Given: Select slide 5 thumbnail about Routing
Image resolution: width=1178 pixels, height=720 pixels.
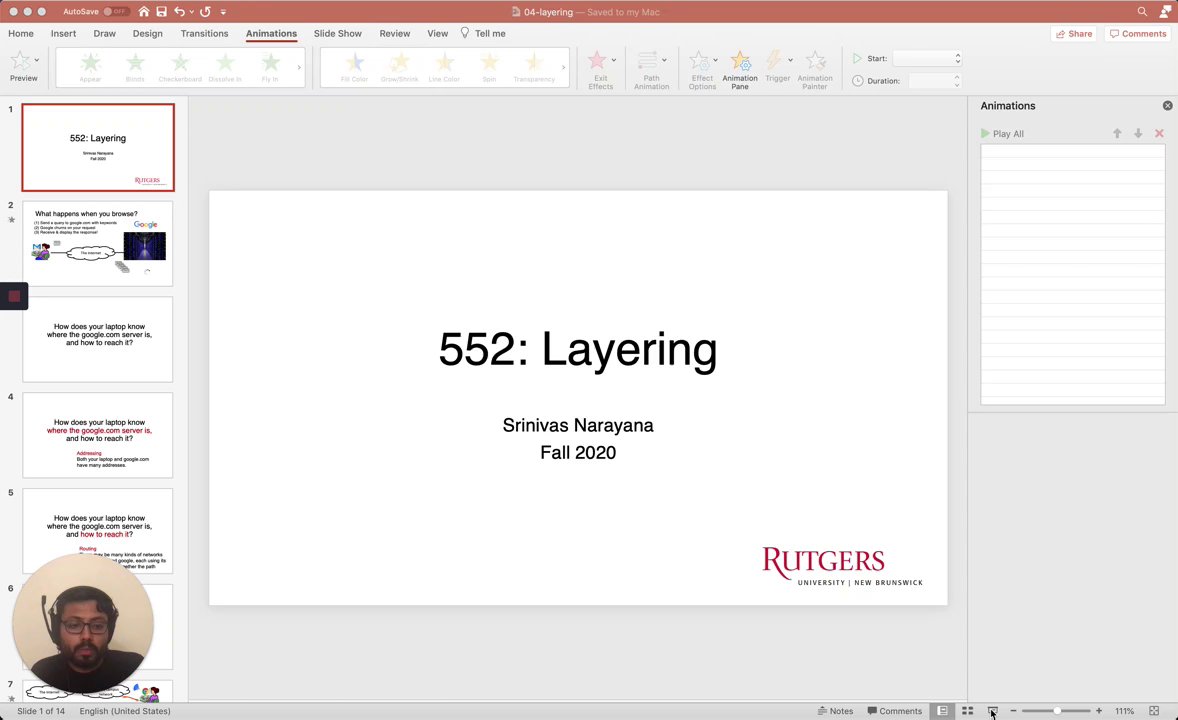Looking at the screenshot, I should (x=98, y=531).
